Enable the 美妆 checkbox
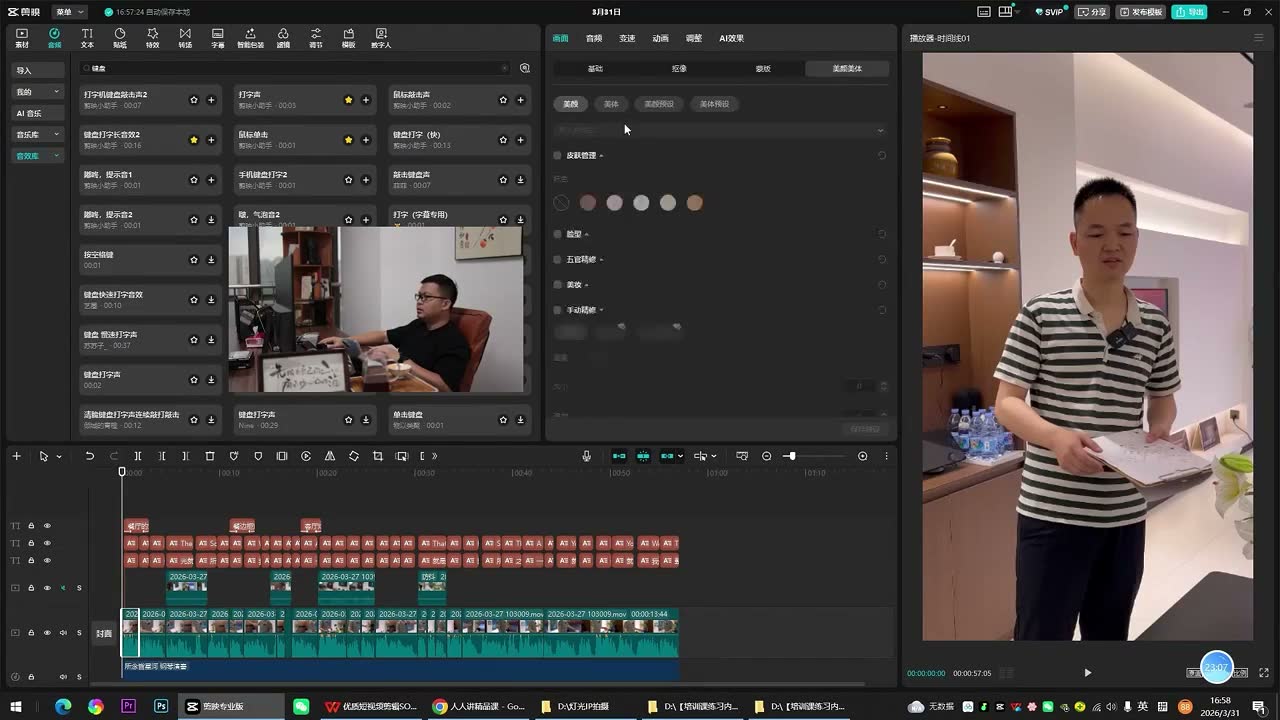 [558, 285]
